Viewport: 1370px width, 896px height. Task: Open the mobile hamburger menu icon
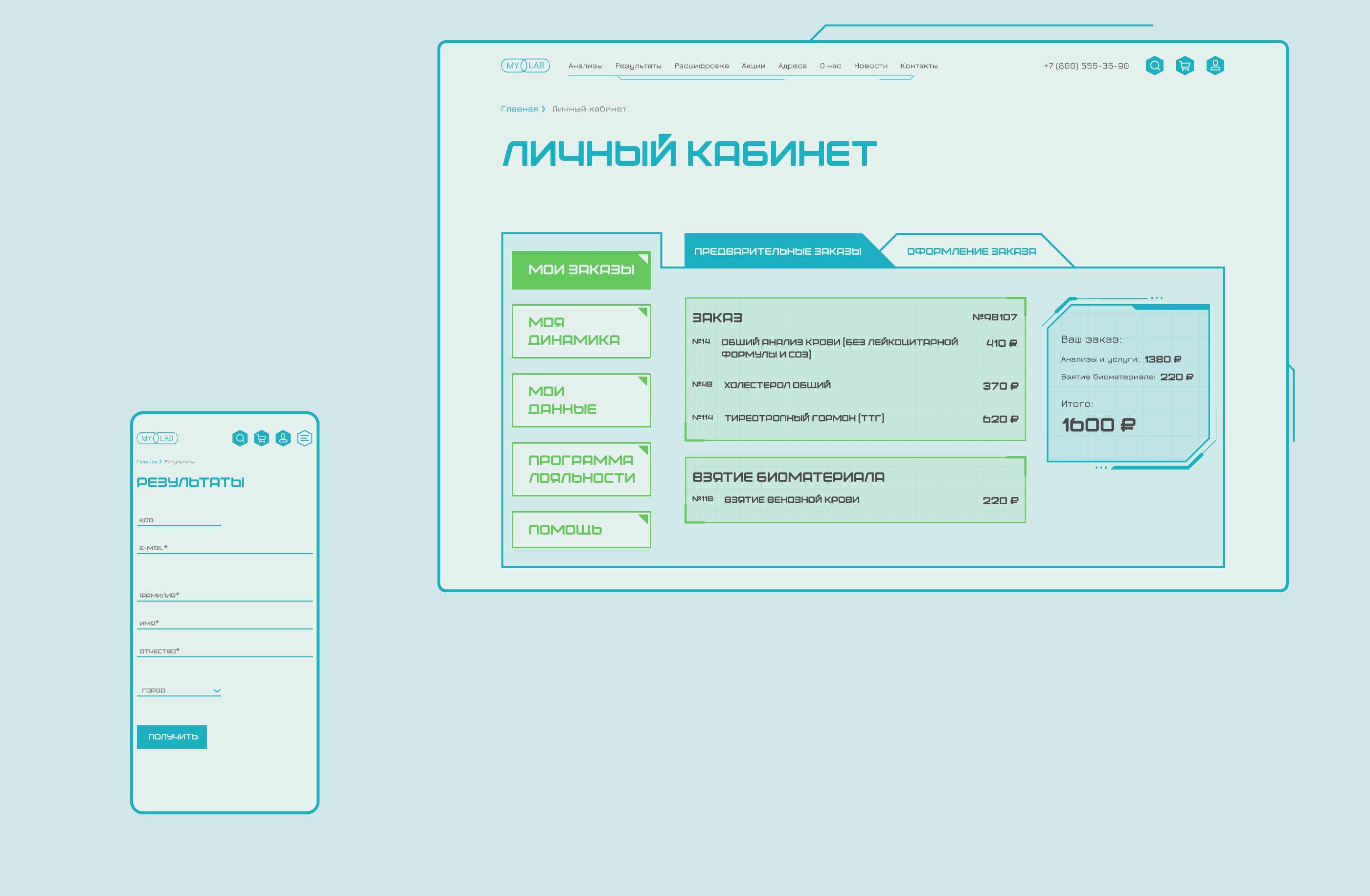[x=304, y=439]
